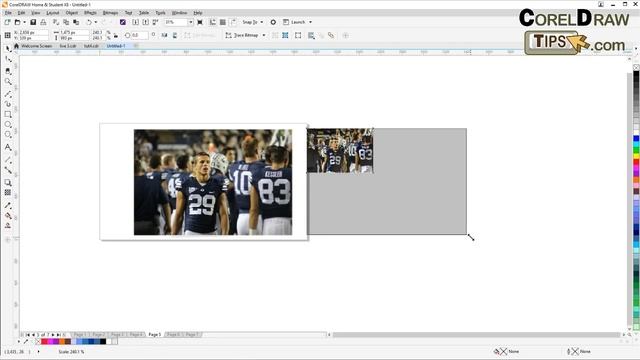Expand the Undo history dropdown arrow
This screenshot has width=640, height=360.
[96, 22]
